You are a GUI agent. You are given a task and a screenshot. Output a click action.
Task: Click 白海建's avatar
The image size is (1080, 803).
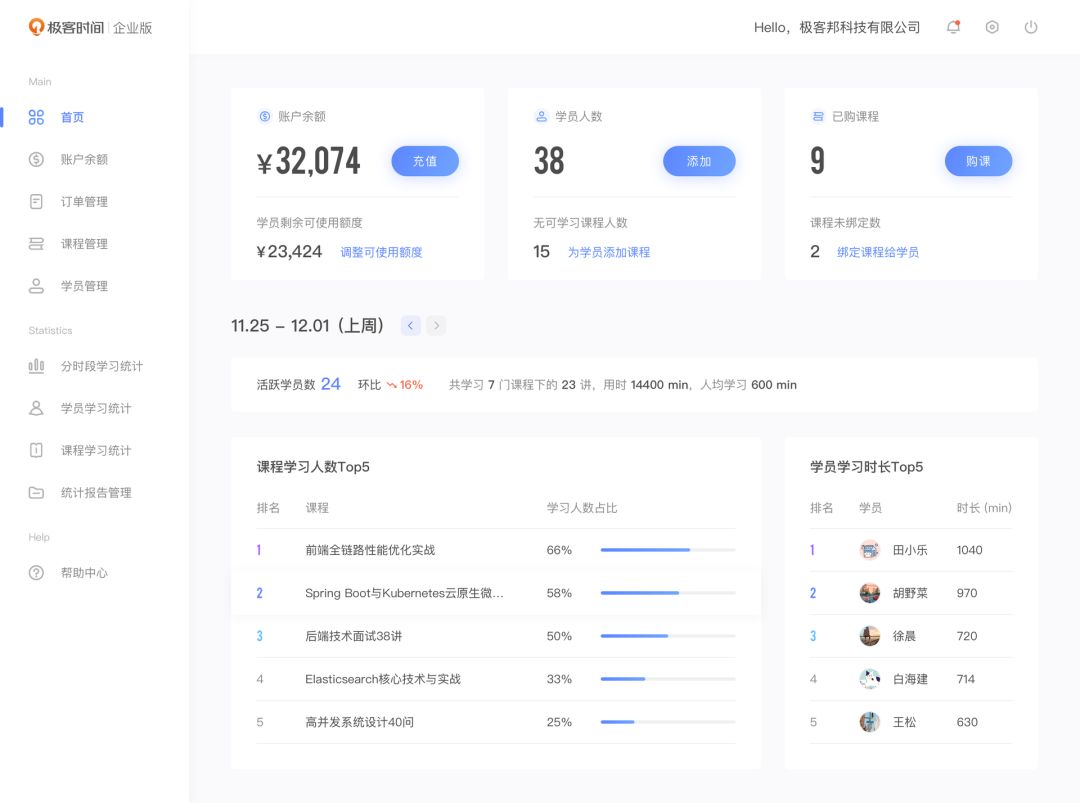click(x=870, y=679)
